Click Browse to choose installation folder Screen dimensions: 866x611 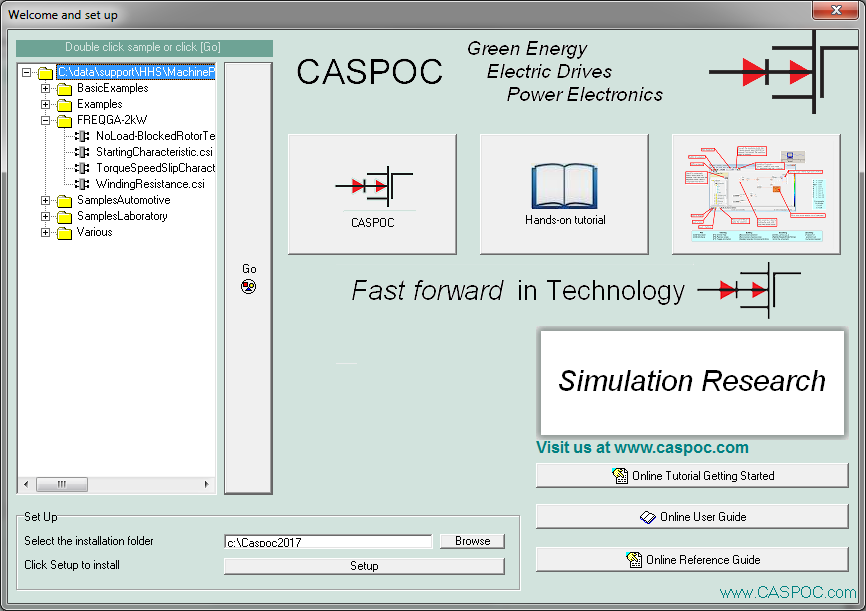(x=472, y=541)
